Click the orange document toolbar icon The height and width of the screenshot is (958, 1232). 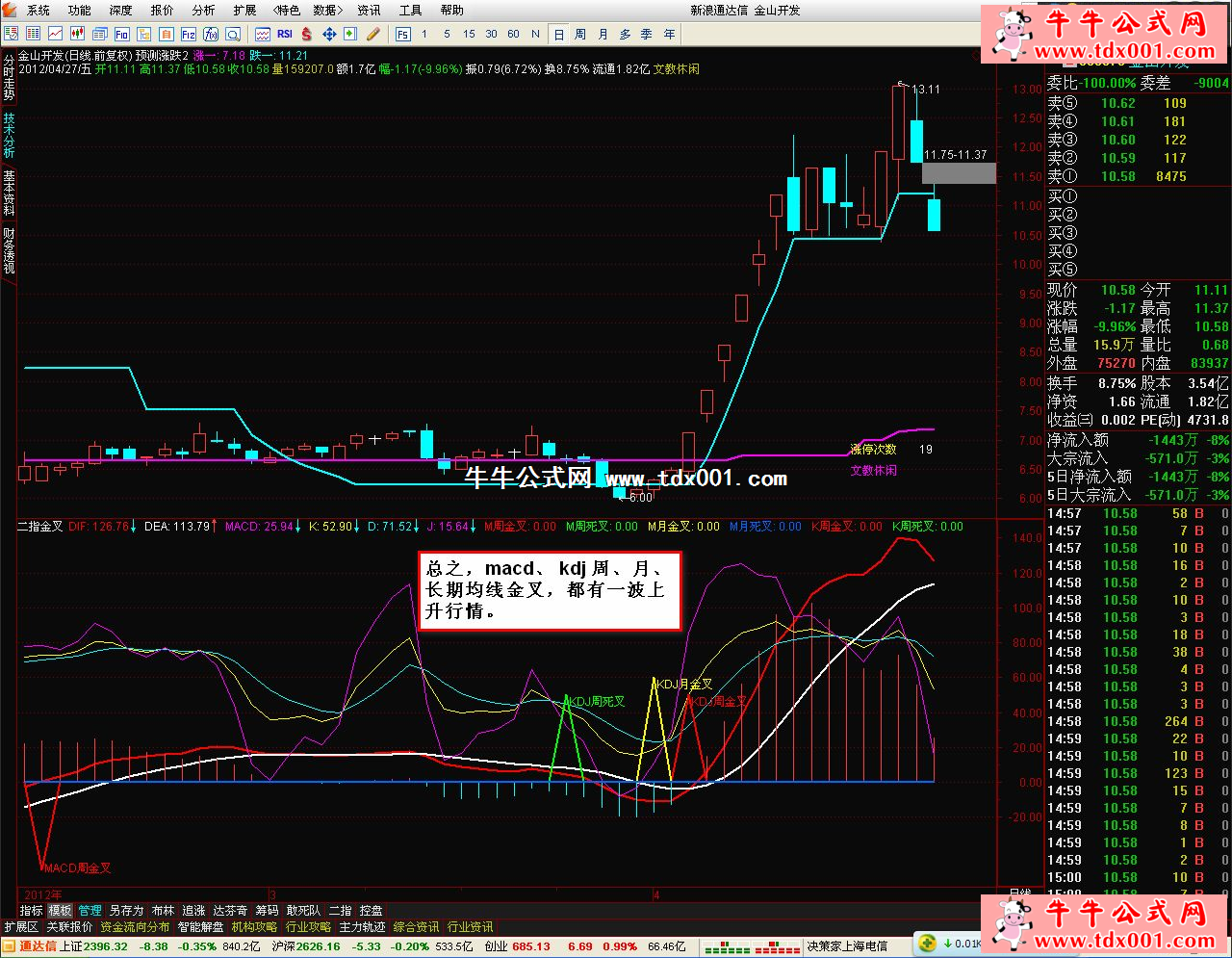(167, 34)
